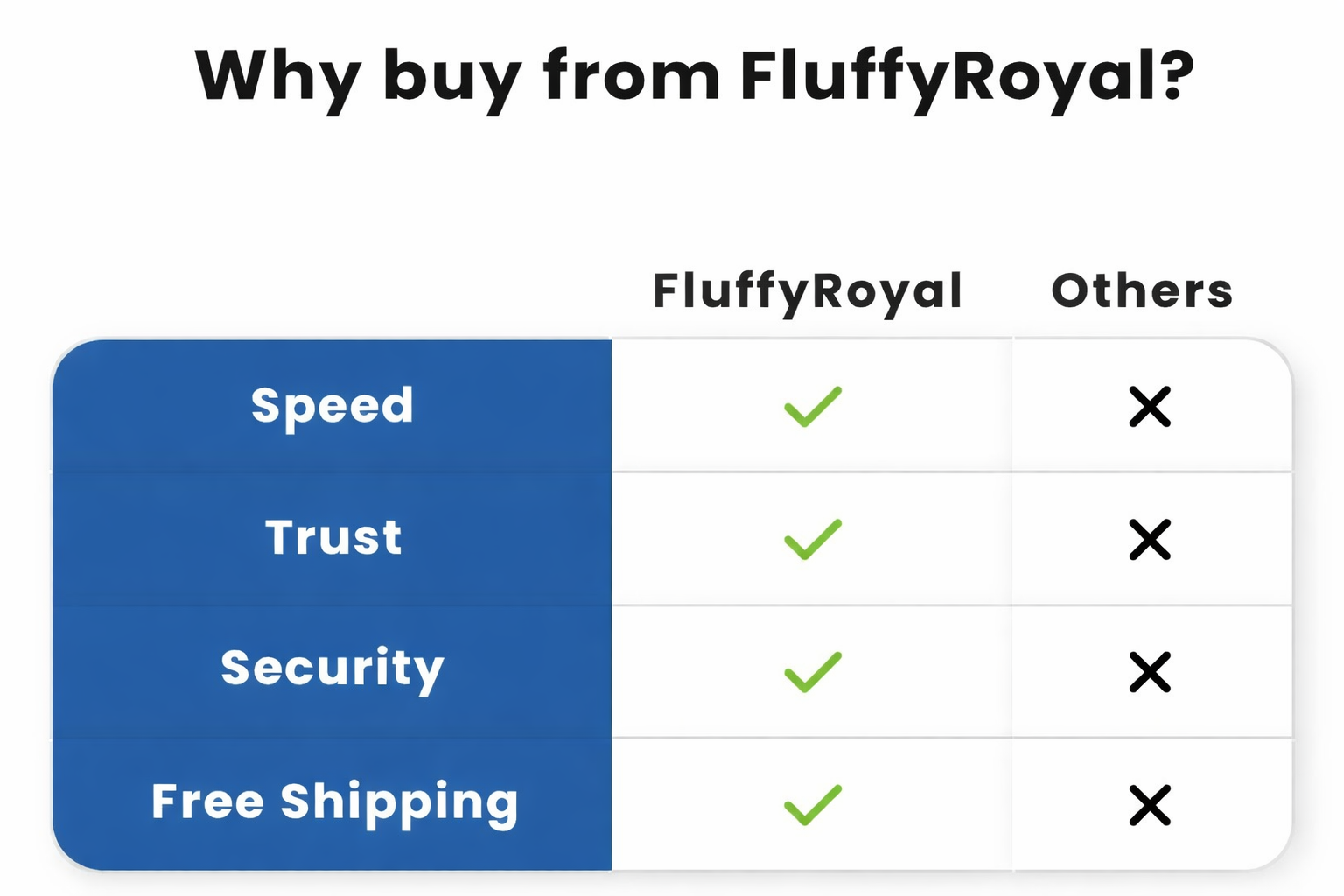Image resolution: width=1344 pixels, height=896 pixels.
Task: Click the black X in Speed row
Action: (x=1150, y=407)
